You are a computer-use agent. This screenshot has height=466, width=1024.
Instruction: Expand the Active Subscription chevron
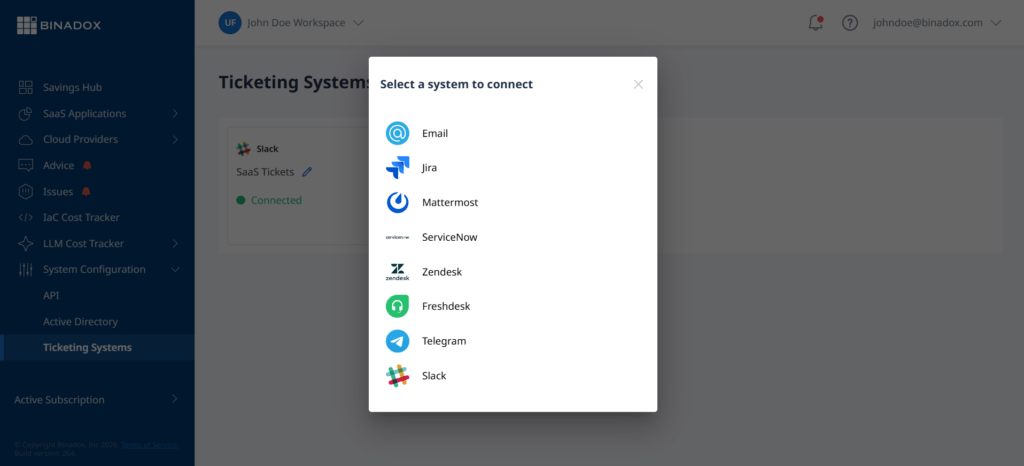click(x=175, y=399)
